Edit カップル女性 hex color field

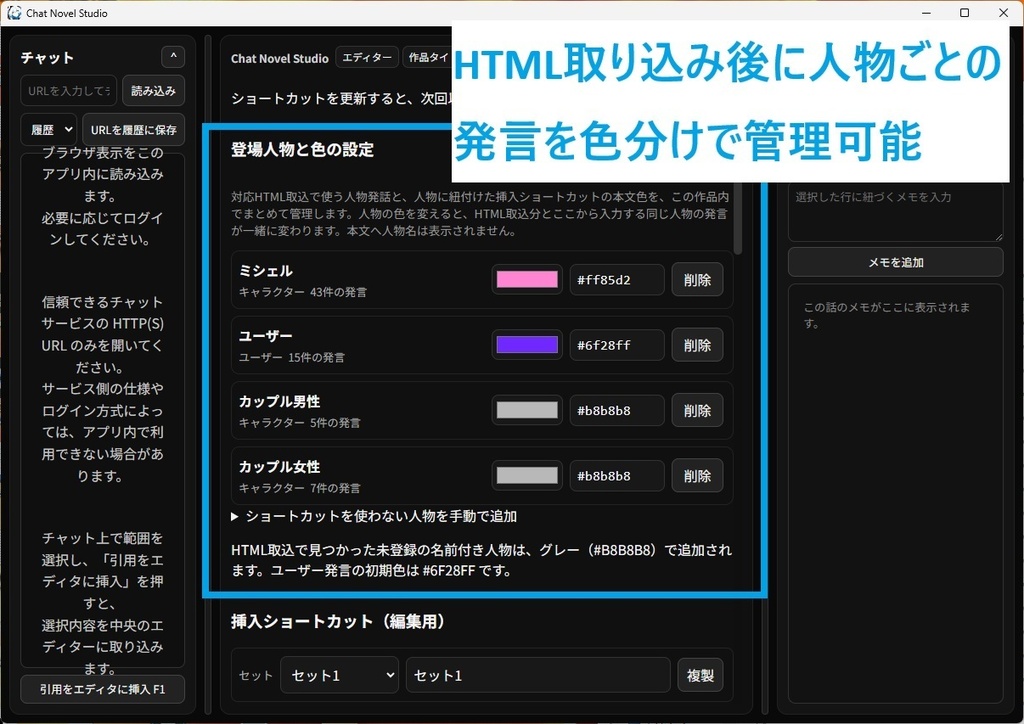[x=616, y=475]
